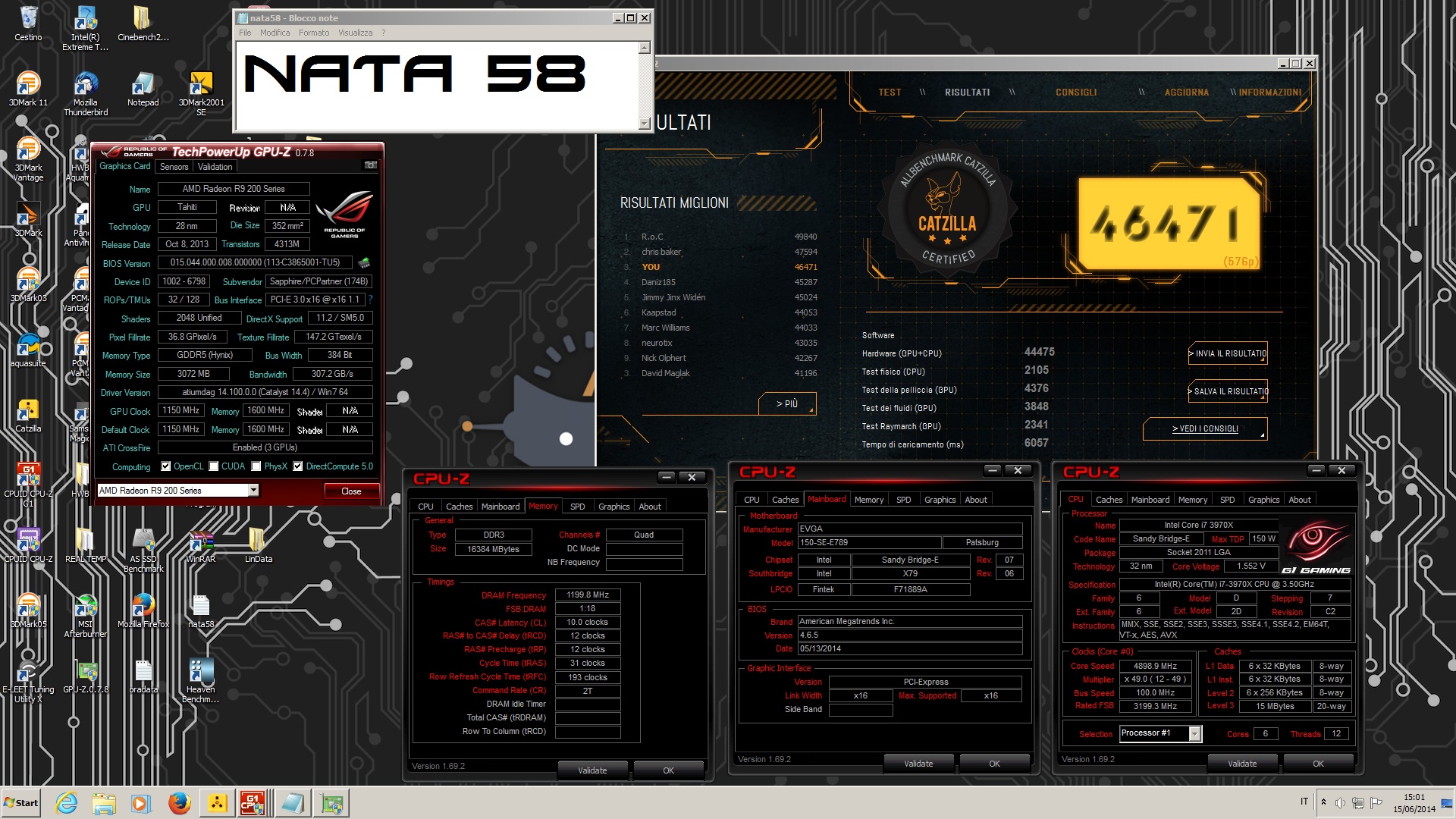Click the volume speaker tray icon
1456x819 pixels.
pyautogui.click(x=1340, y=802)
